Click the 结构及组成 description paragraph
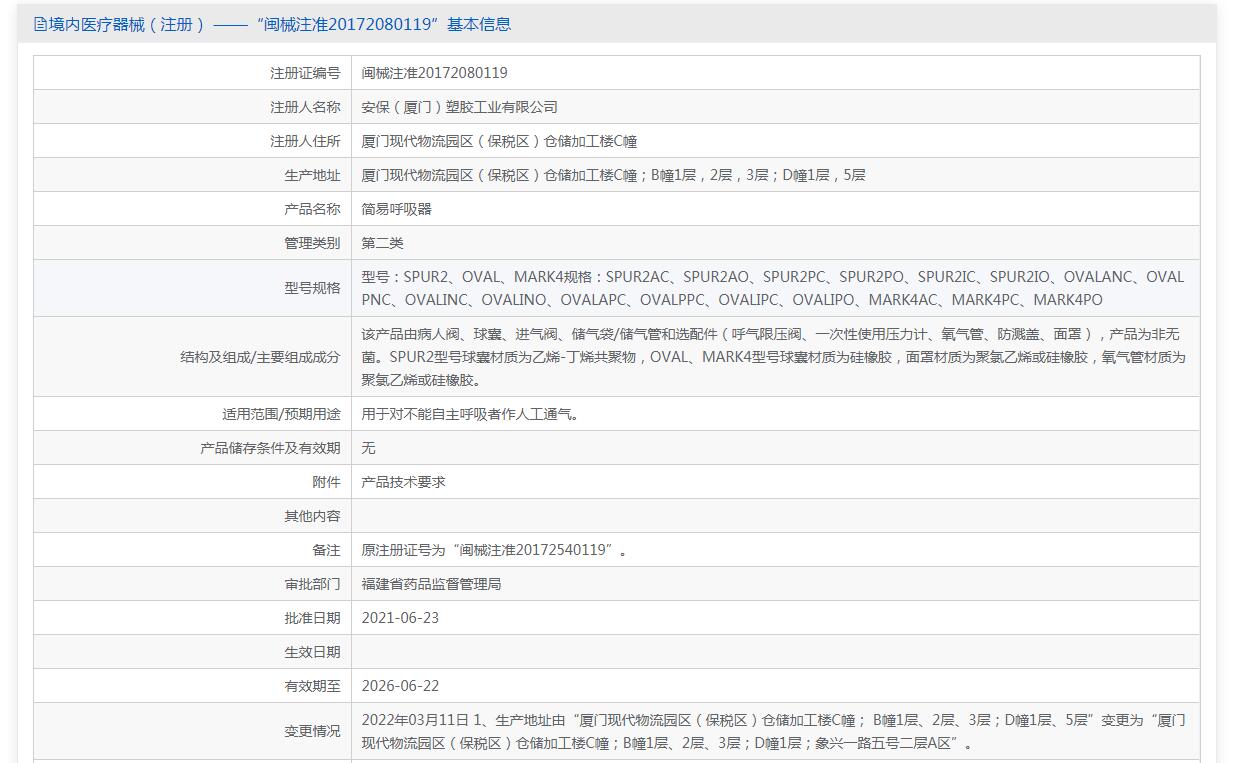Screen dimensions: 1239x763 coord(773,357)
